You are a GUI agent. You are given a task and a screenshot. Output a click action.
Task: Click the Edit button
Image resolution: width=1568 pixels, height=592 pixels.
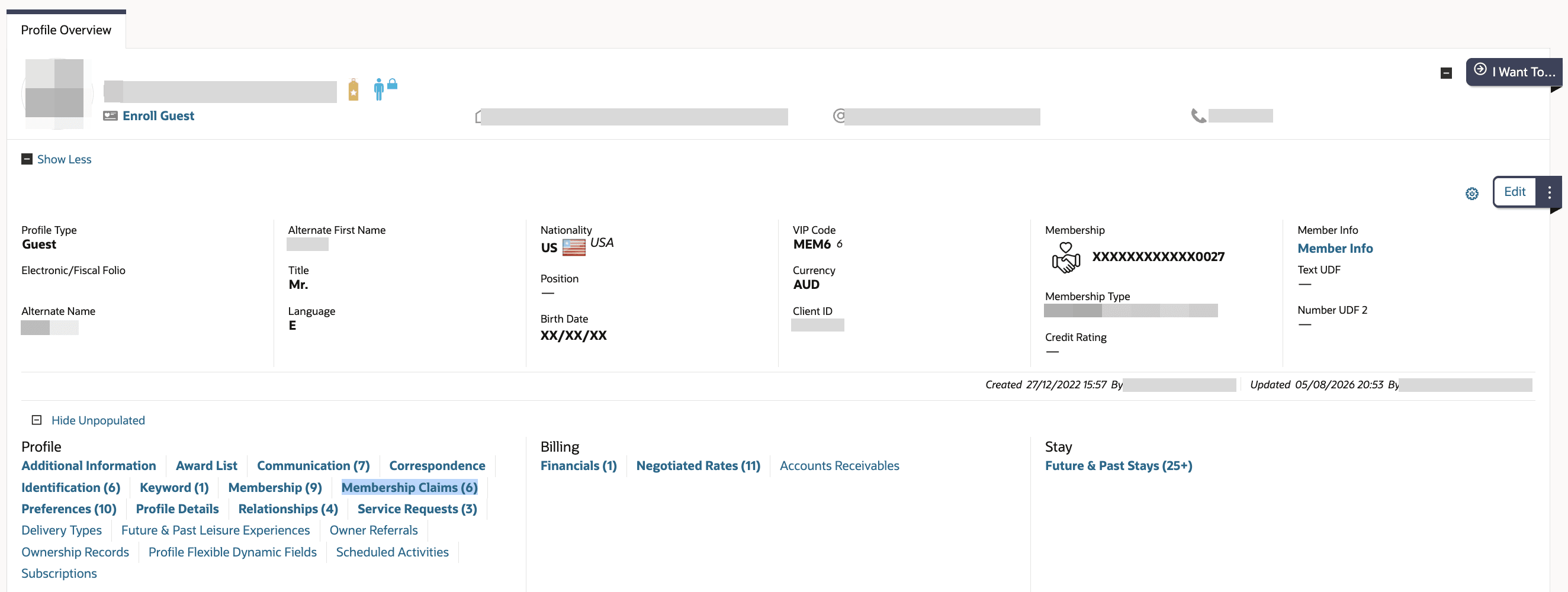1515,192
